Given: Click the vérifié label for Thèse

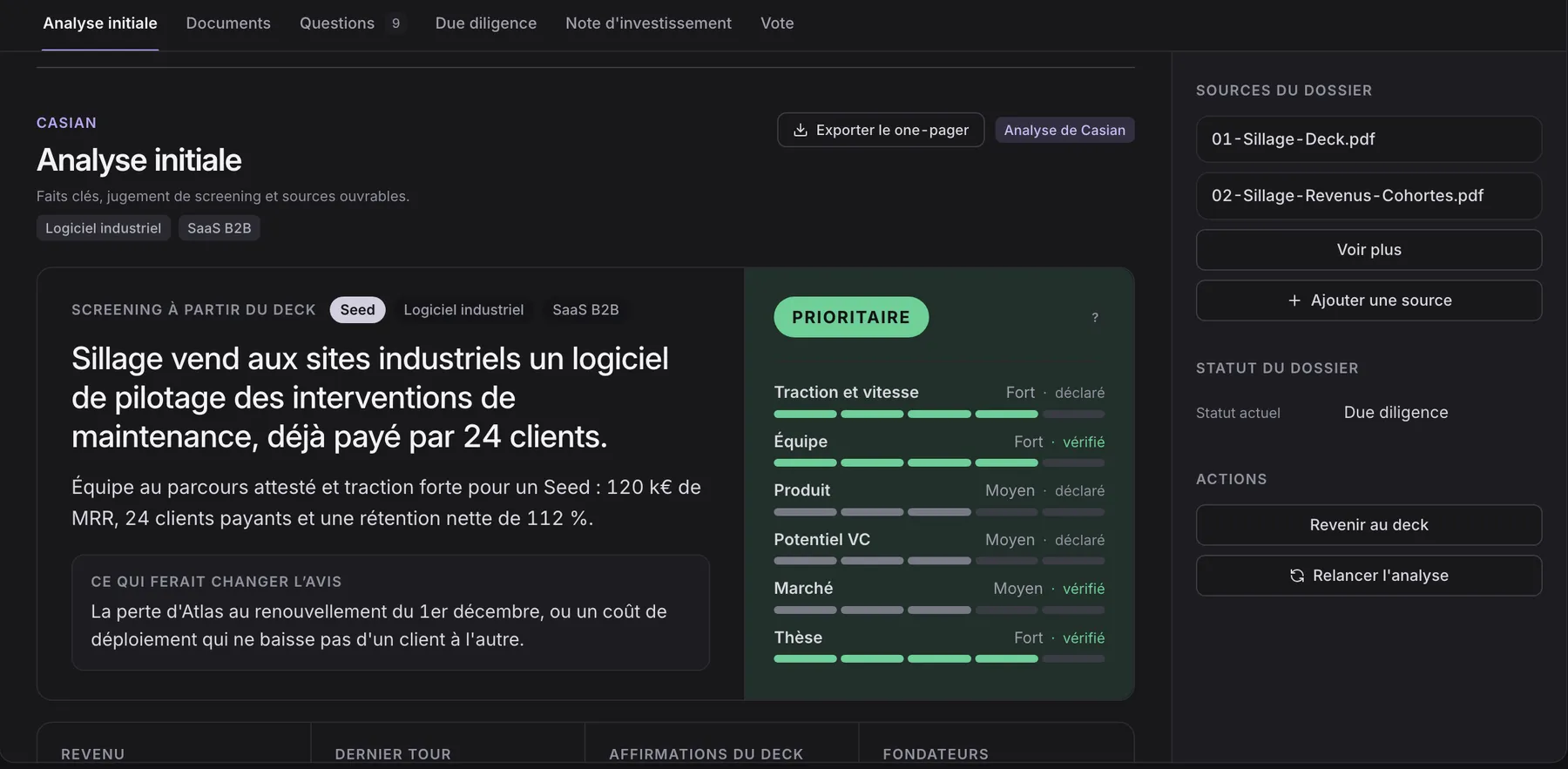Looking at the screenshot, I should pos(1084,638).
